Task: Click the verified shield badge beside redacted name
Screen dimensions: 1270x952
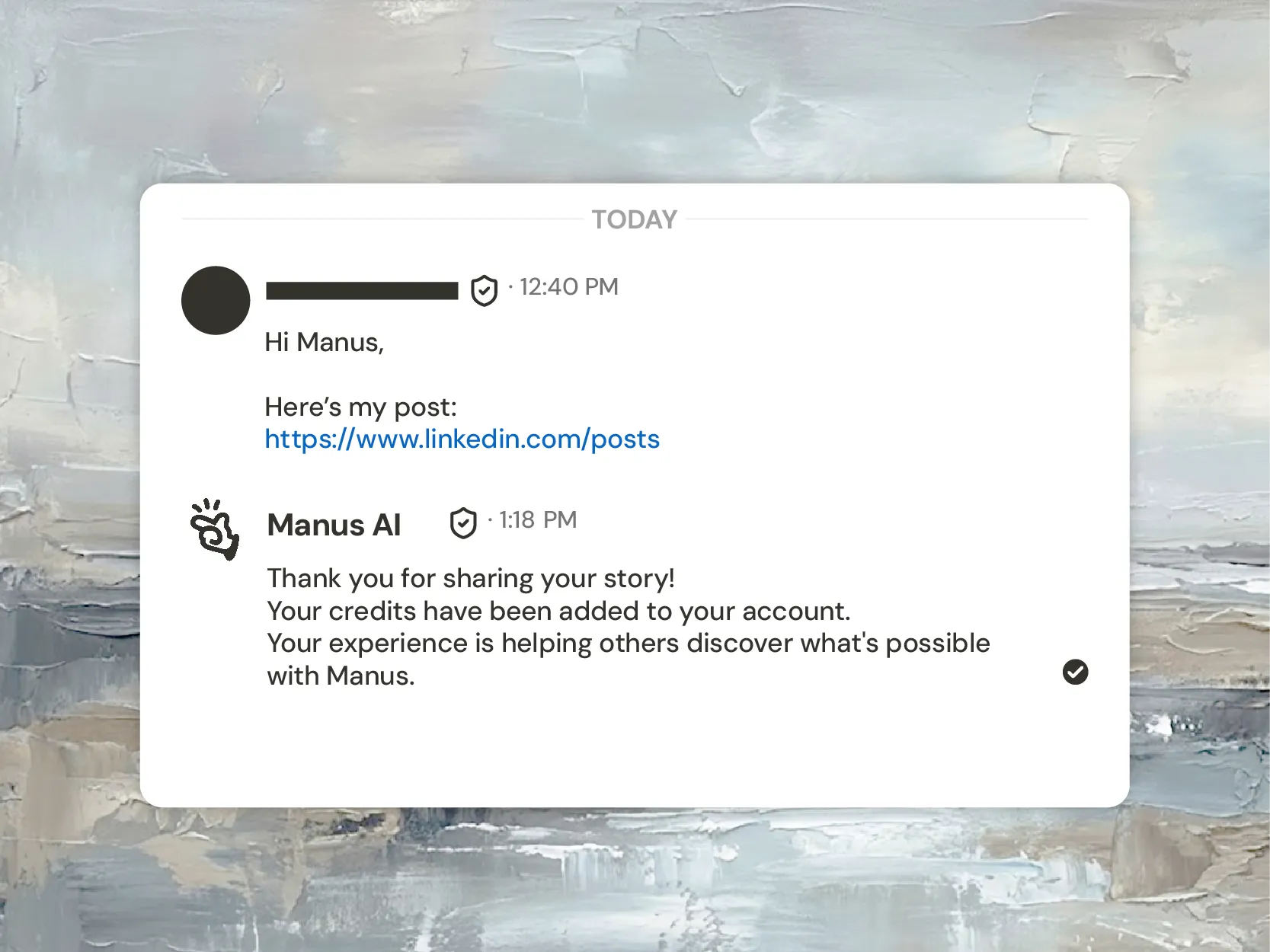Action: coord(484,290)
